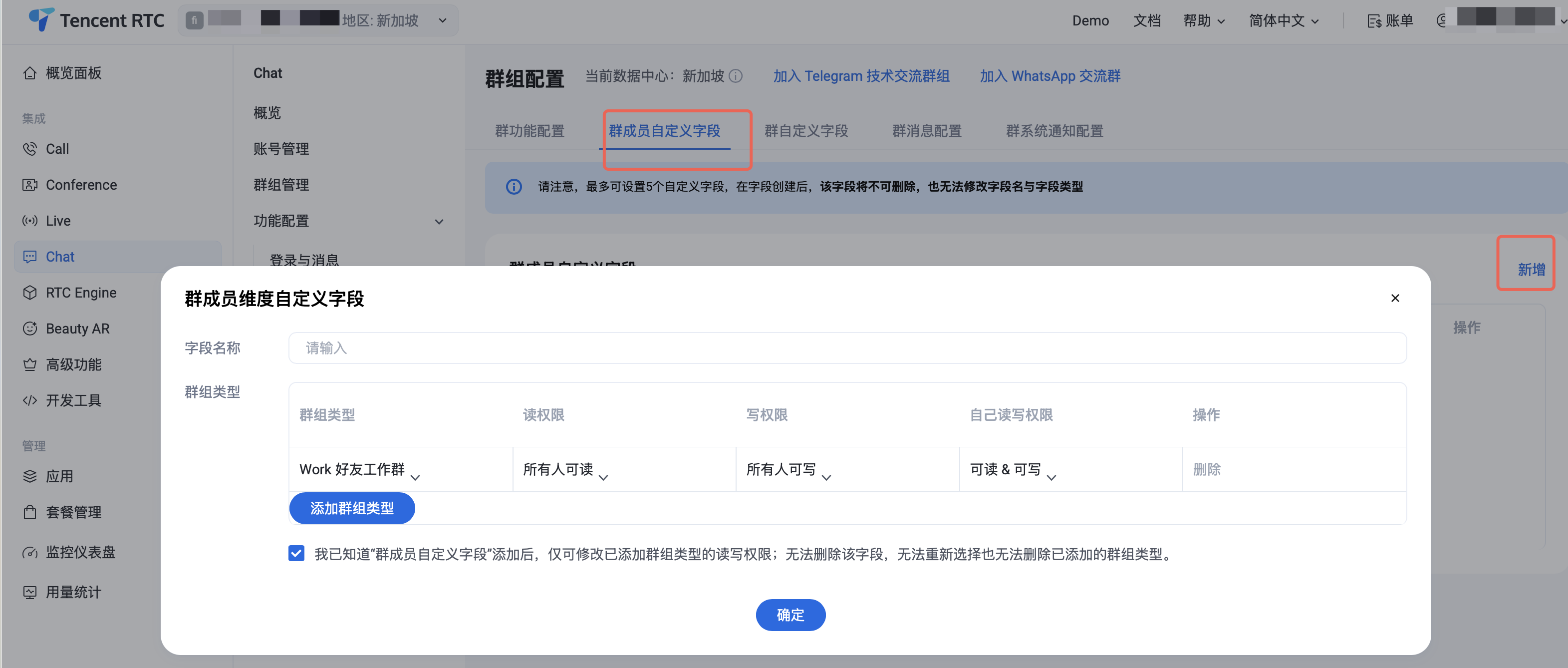Click the Live broadcast icon

(x=29, y=221)
